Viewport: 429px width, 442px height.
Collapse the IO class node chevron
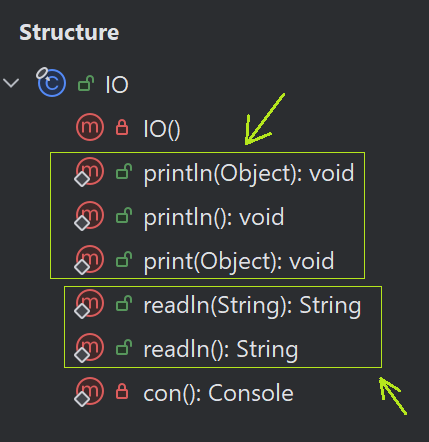click(x=11, y=83)
